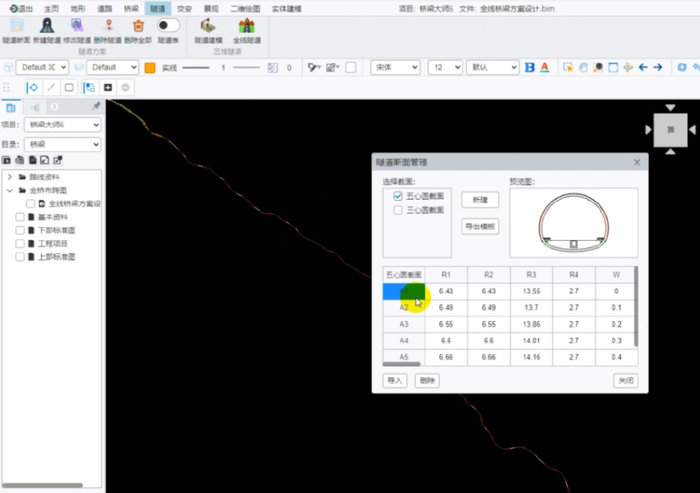Click the 隧道断面 tunnel section icon
This screenshot has height=493, width=700.
pyautogui.click(x=16, y=26)
